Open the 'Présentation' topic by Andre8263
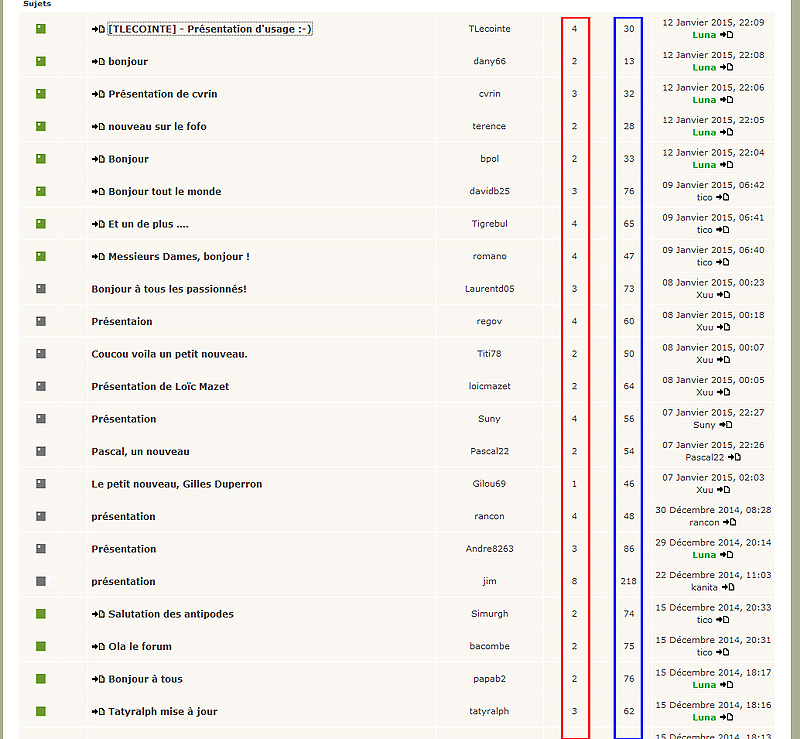800x739 pixels. [x=124, y=549]
